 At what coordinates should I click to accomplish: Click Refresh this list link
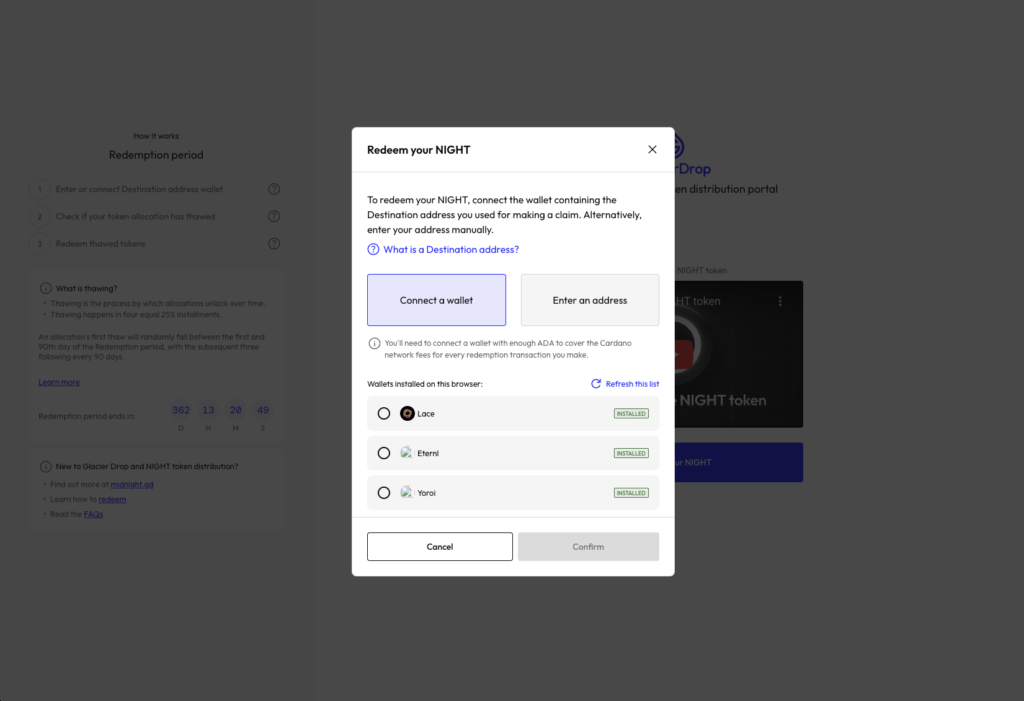[632, 384]
